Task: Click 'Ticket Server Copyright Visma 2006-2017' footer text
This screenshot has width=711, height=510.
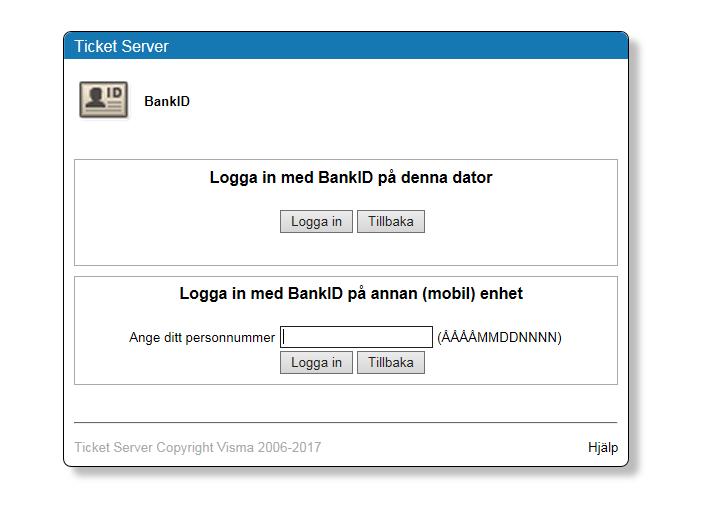Action: pyautogui.click(x=198, y=447)
